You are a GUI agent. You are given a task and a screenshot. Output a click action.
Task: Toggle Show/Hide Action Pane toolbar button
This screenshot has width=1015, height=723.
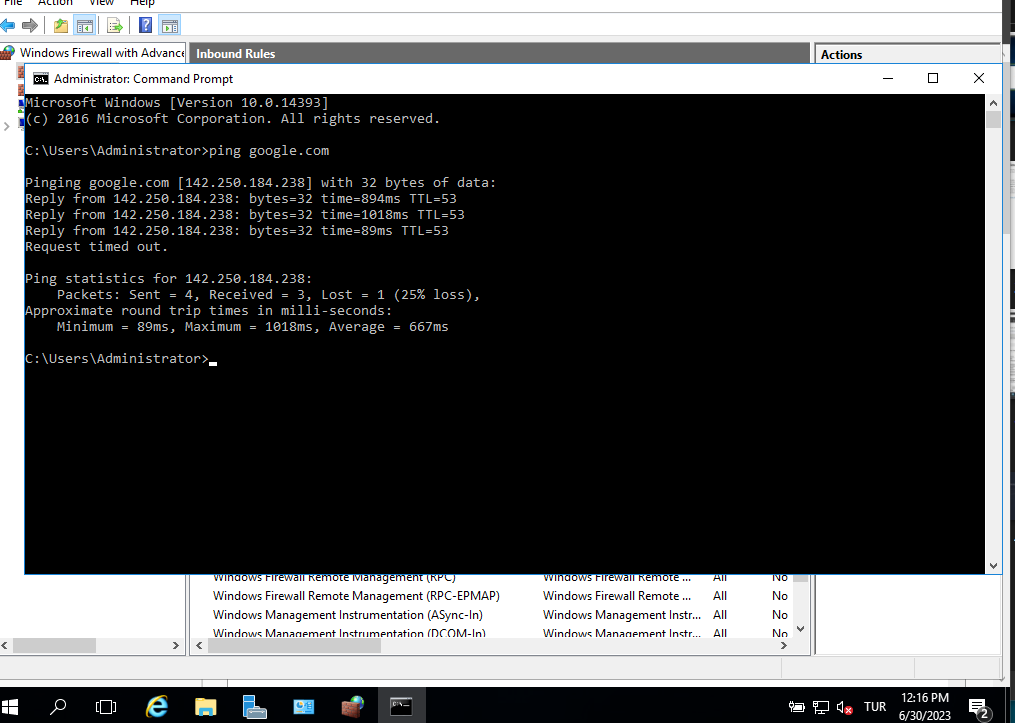pos(170,25)
